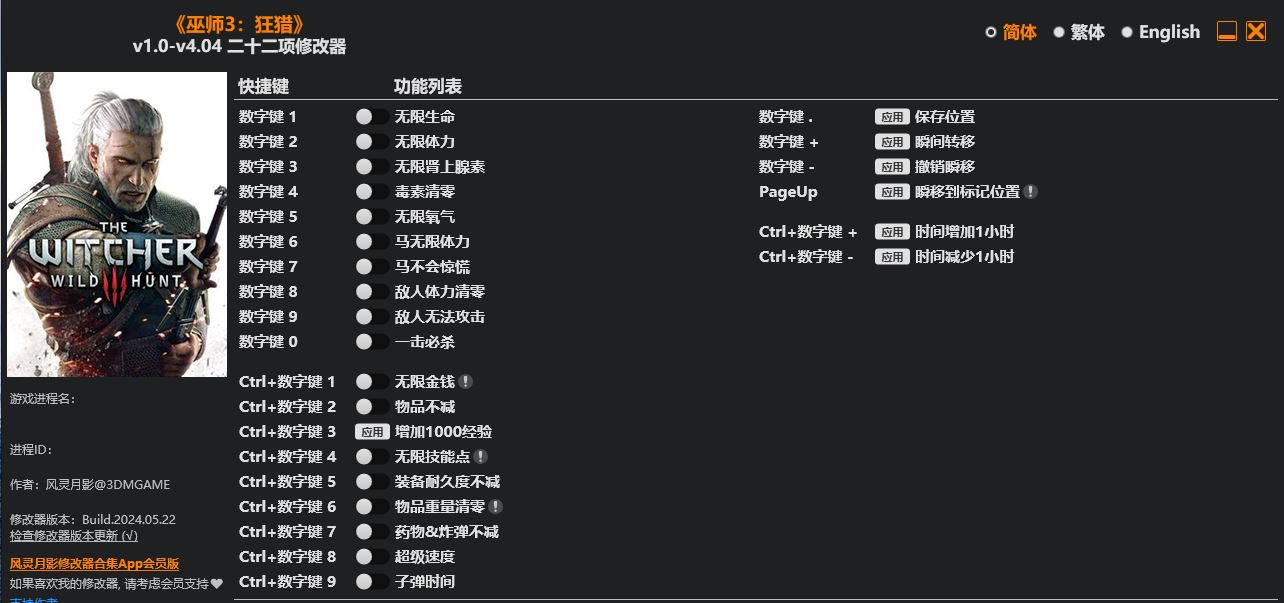1284x603 pixels.
Task: Minimize the trainer window
Action: (x=1227, y=32)
